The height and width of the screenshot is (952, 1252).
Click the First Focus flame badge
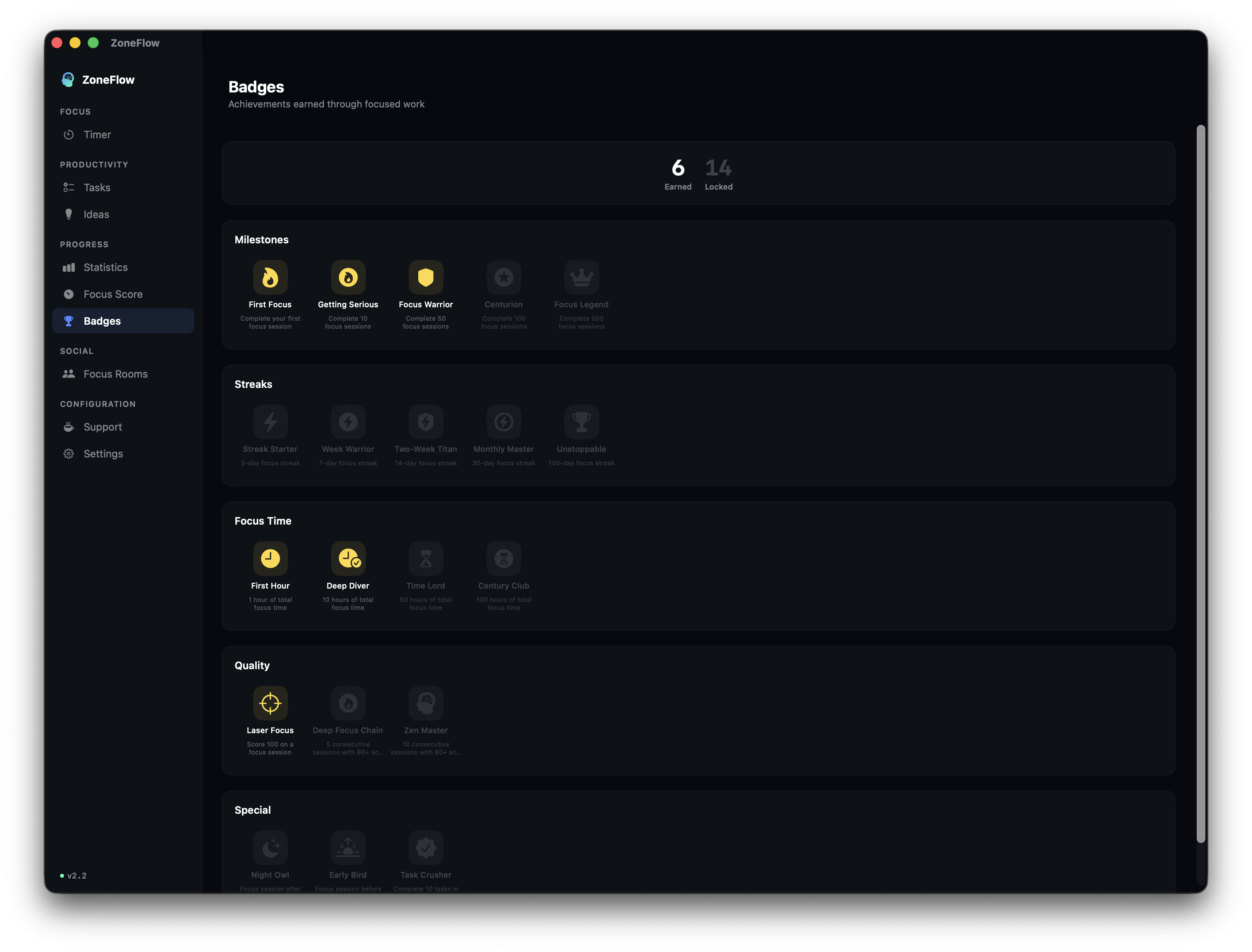click(x=270, y=278)
